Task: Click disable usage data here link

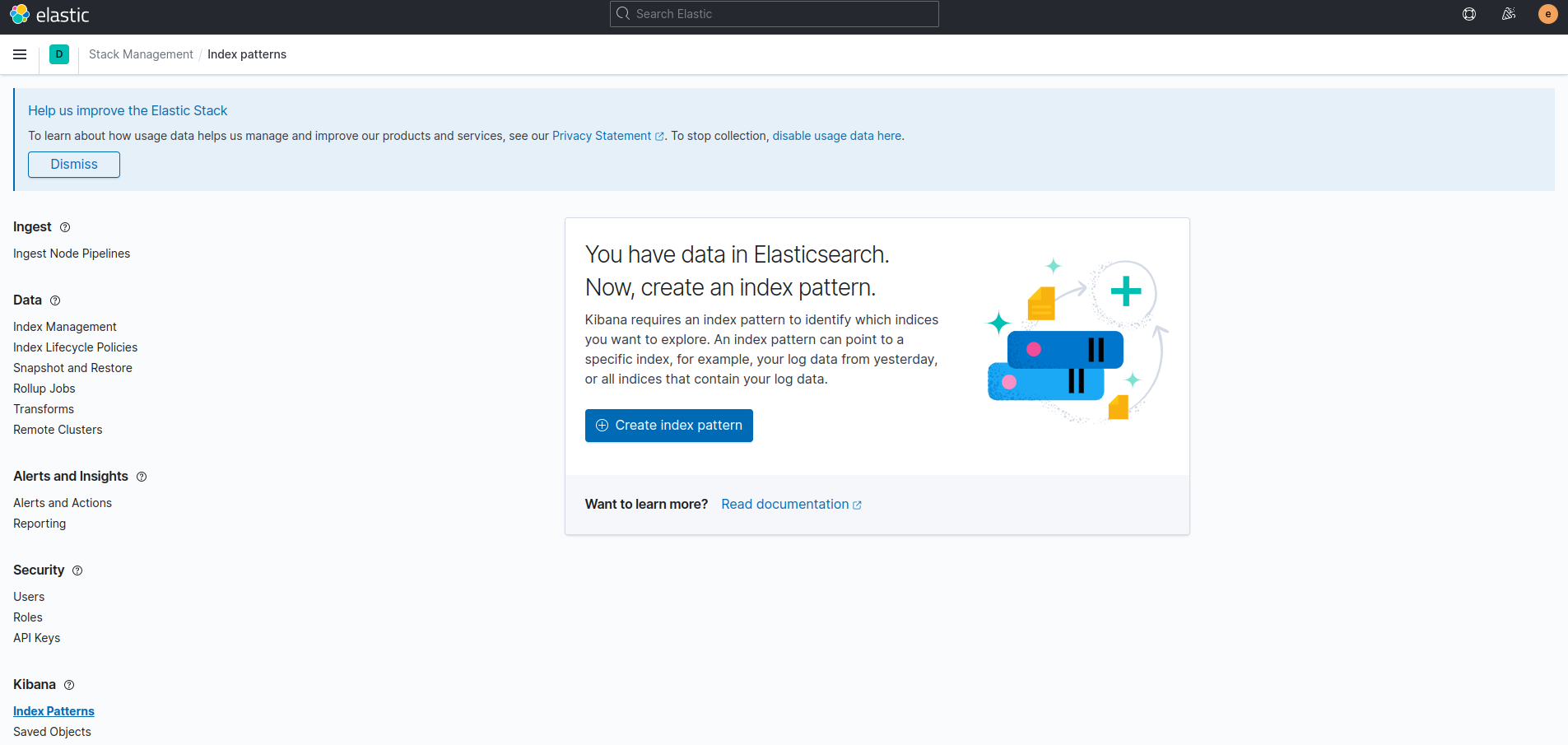Action: coord(836,136)
